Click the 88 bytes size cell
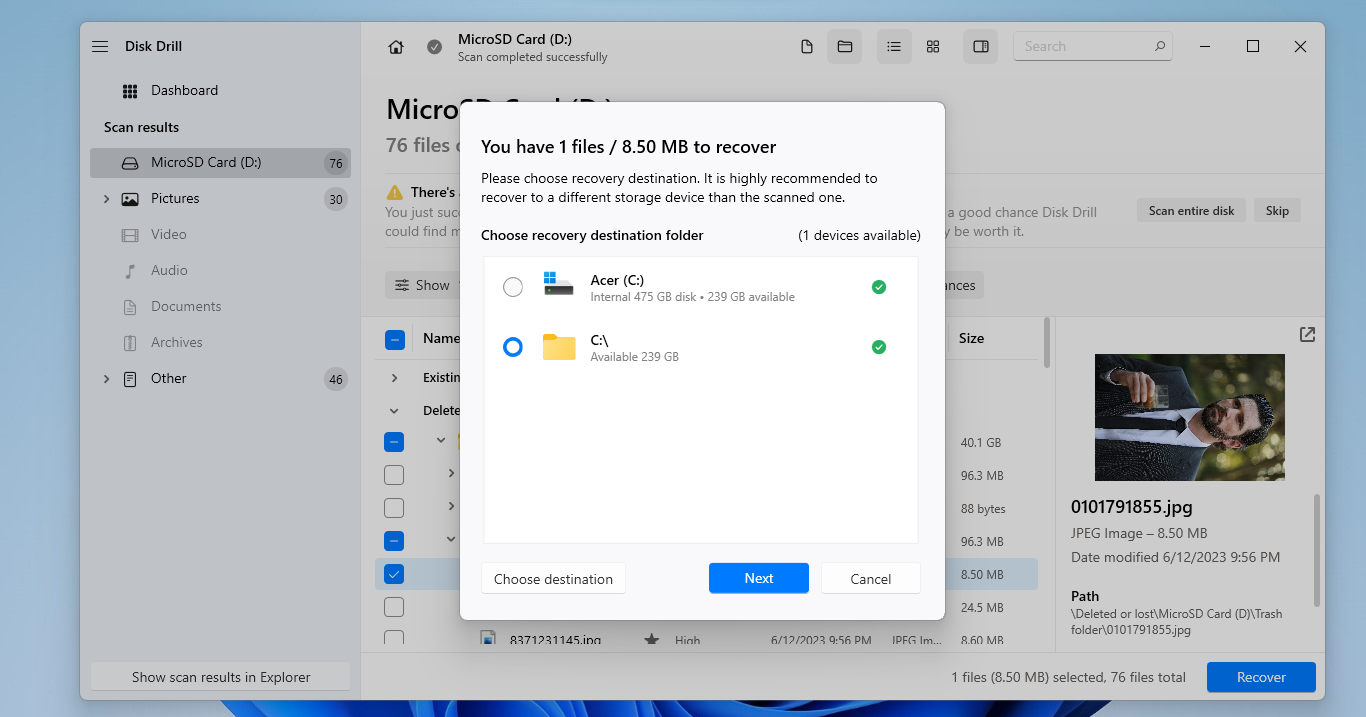The height and width of the screenshot is (717, 1366). (983, 508)
